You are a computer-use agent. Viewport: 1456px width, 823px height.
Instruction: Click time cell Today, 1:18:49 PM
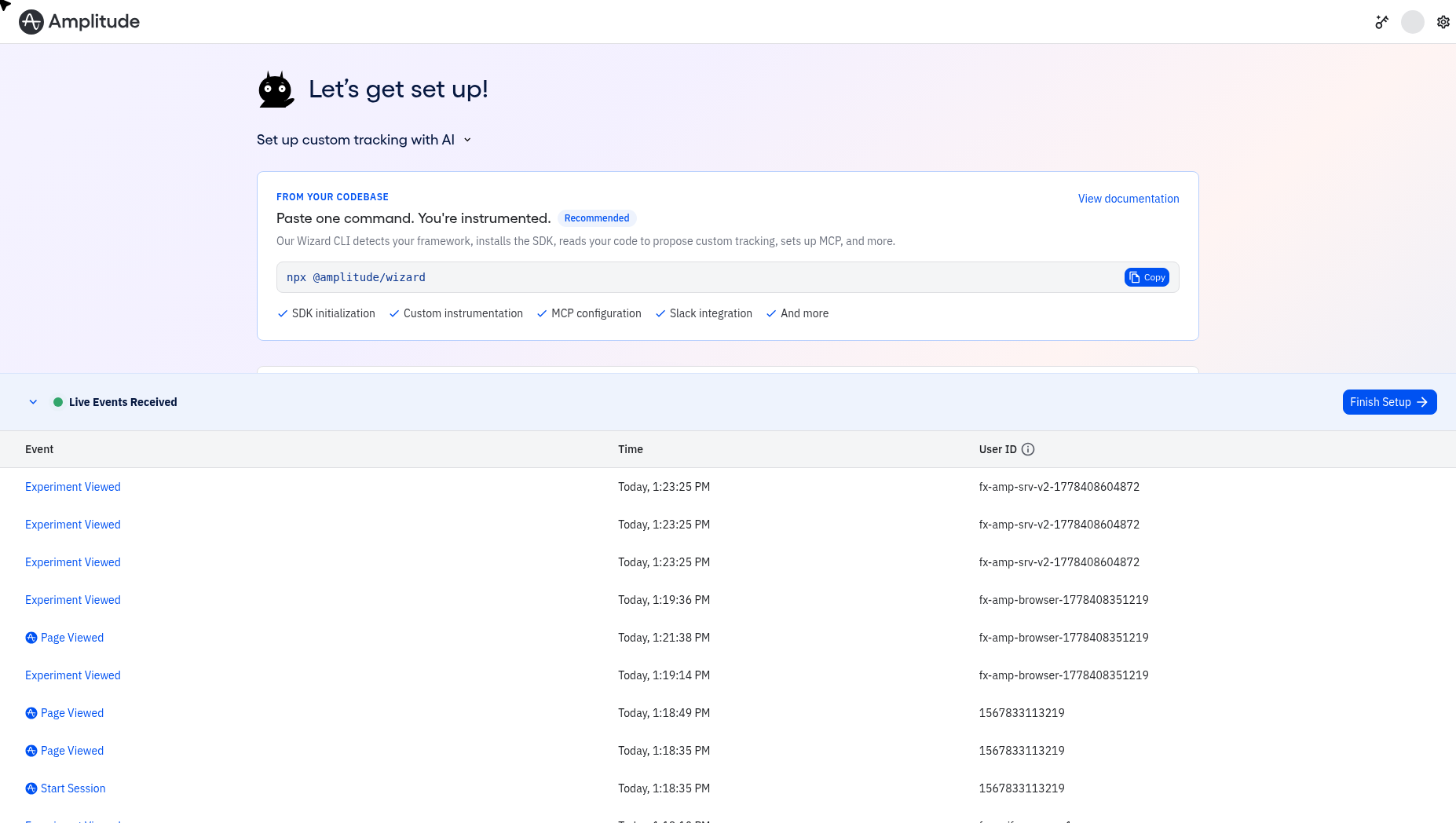[x=664, y=713]
